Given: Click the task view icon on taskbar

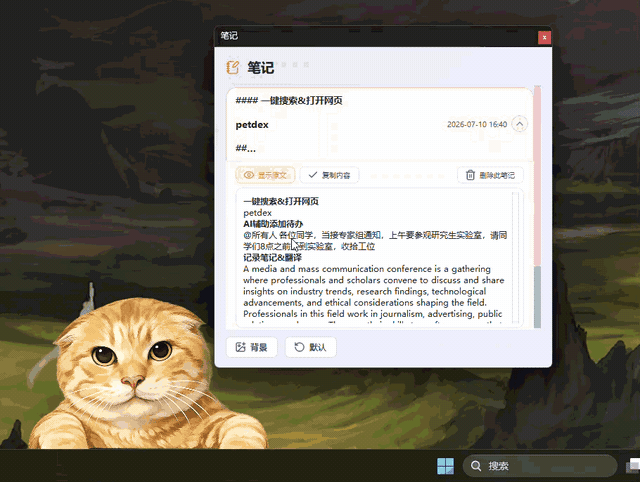Looking at the screenshot, I should (633, 466).
